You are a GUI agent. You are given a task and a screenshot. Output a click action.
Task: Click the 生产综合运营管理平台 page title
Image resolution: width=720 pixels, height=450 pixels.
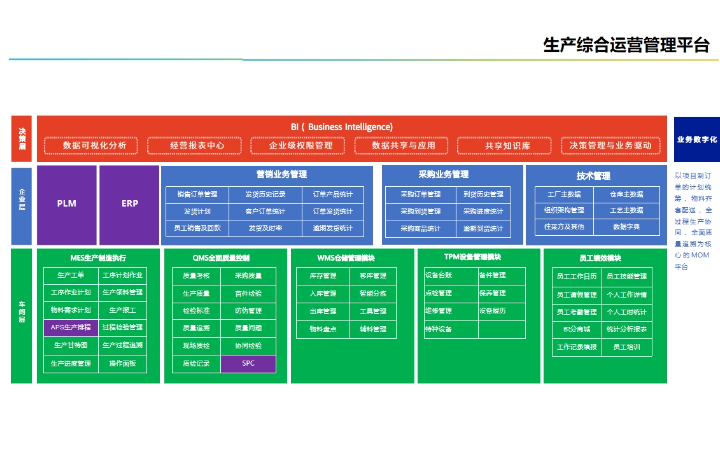625,44
